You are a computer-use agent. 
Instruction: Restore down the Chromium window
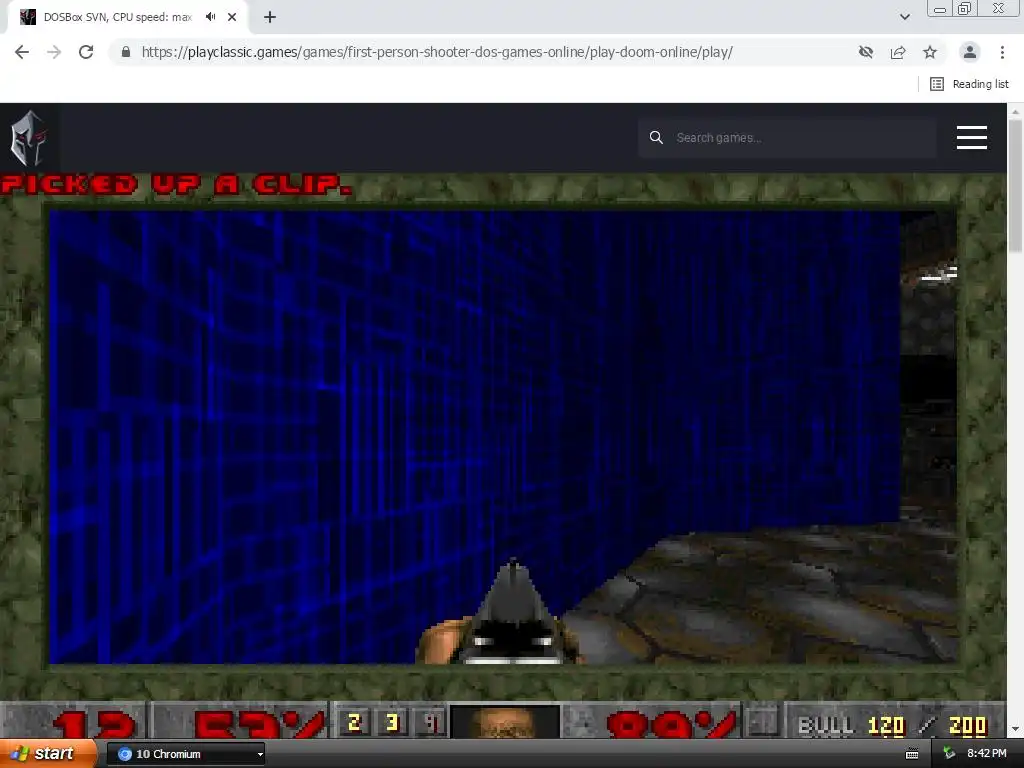coord(964,9)
